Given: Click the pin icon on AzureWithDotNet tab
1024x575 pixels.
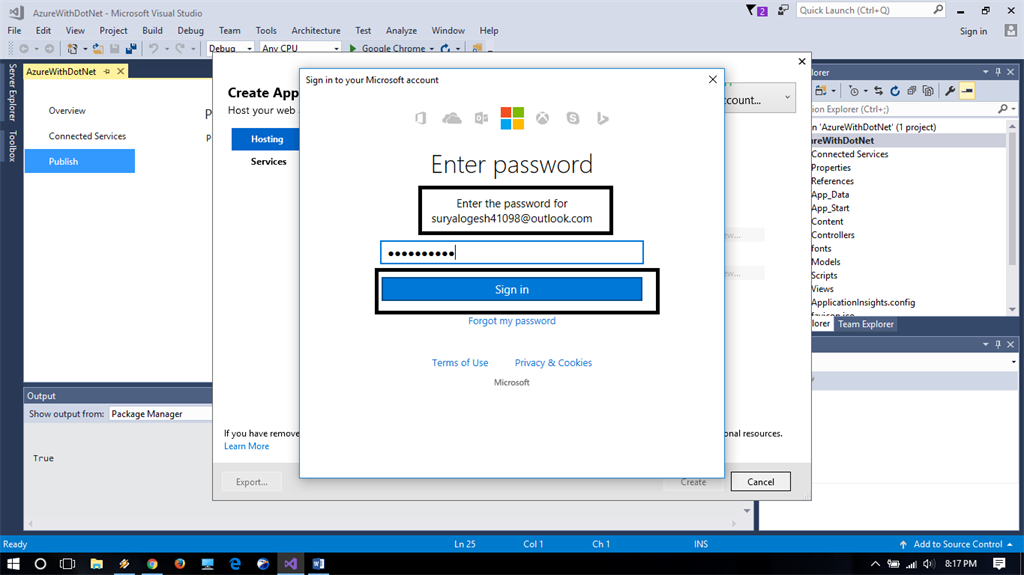Looking at the screenshot, I should (x=107, y=71).
